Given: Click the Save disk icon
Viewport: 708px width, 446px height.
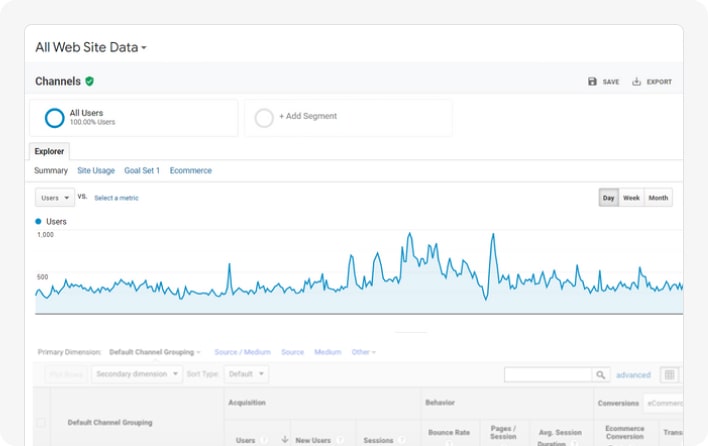Looking at the screenshot, I should click(592, 81).
